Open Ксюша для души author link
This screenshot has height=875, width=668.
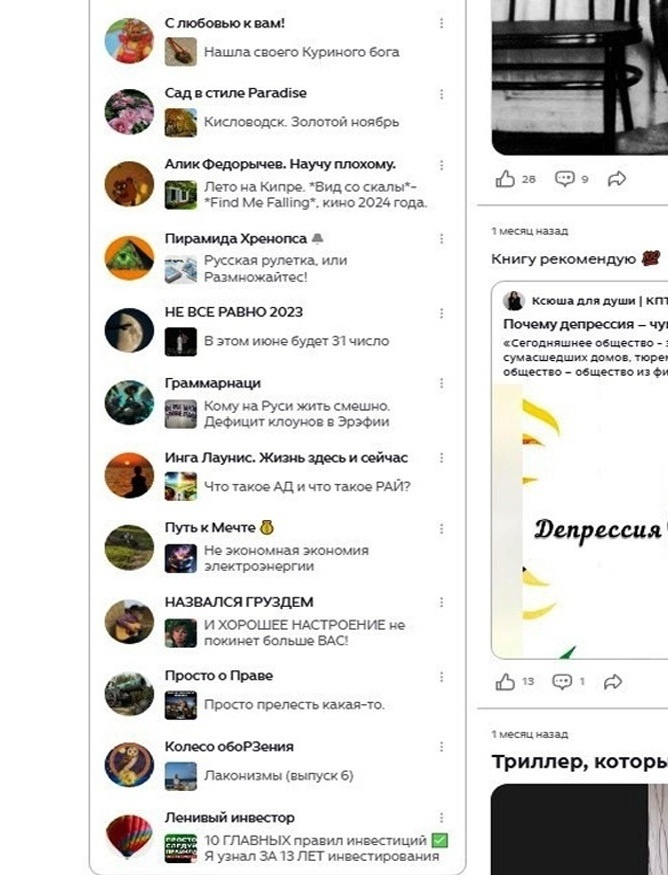point(592,301)
